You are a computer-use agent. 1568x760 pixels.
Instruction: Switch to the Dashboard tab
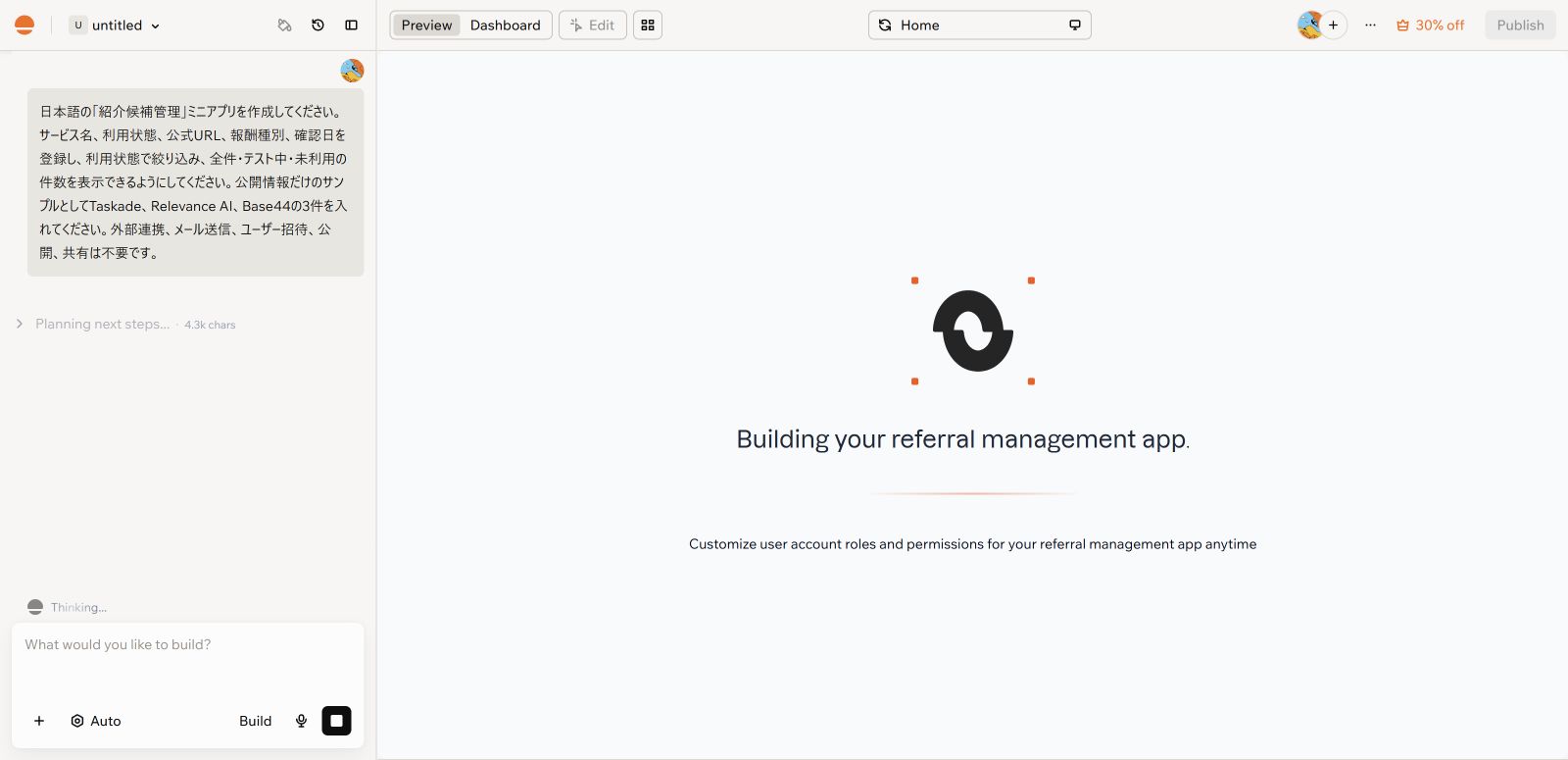pyautogui.click(x=505, y=25)
